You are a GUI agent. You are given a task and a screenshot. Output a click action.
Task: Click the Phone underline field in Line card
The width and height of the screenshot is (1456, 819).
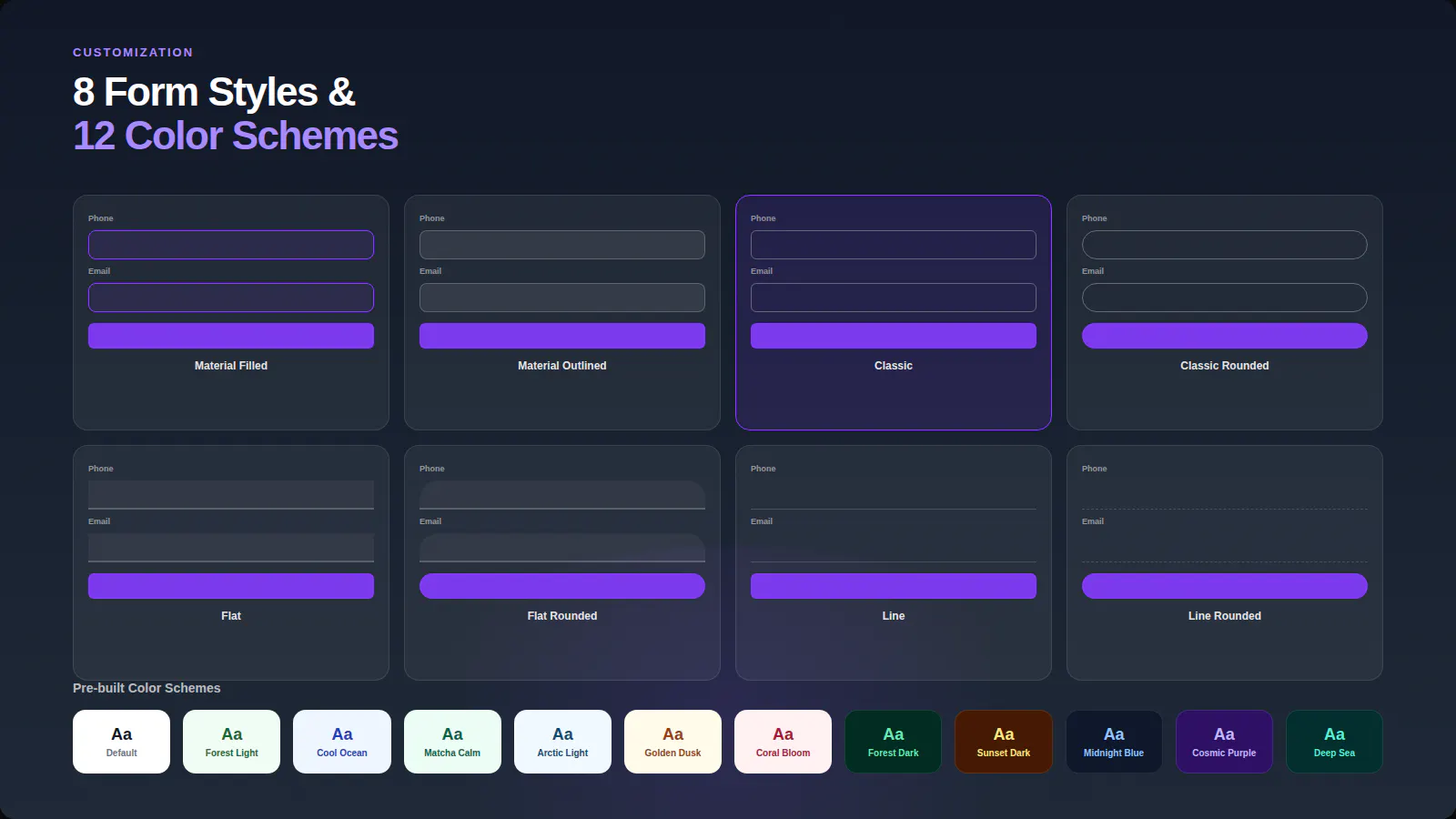[x=894, y=495]
